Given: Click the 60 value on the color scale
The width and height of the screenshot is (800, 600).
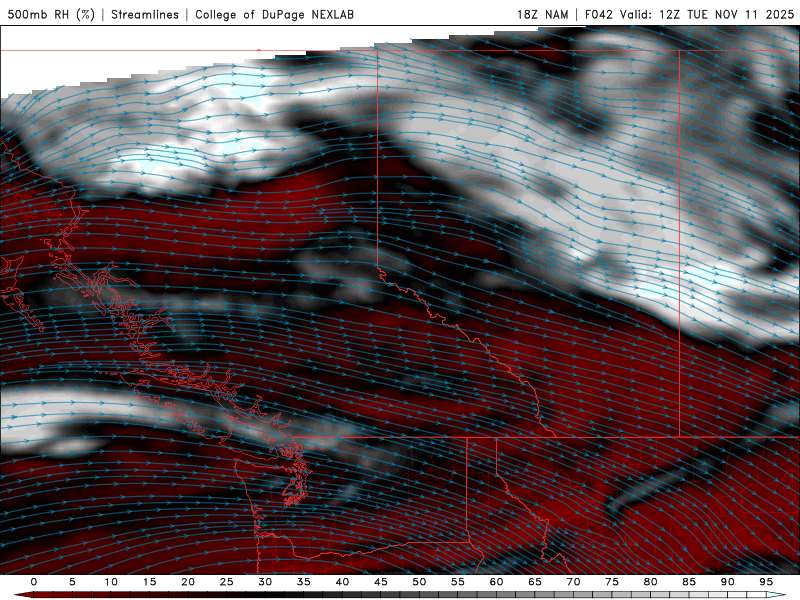Looking at the screenshot, I should pos(496,582).
